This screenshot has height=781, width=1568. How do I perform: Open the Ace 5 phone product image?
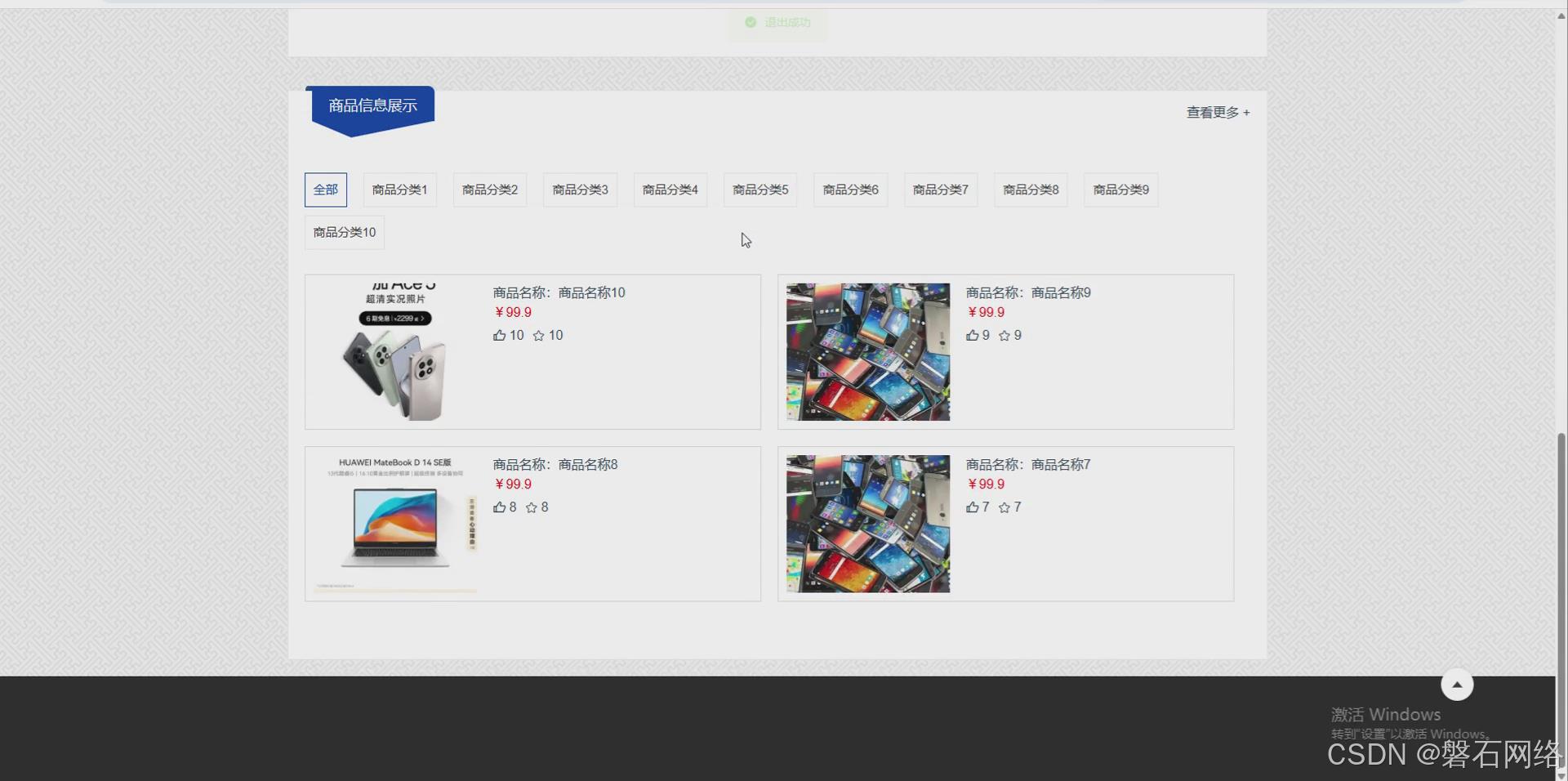coord(395,352)
